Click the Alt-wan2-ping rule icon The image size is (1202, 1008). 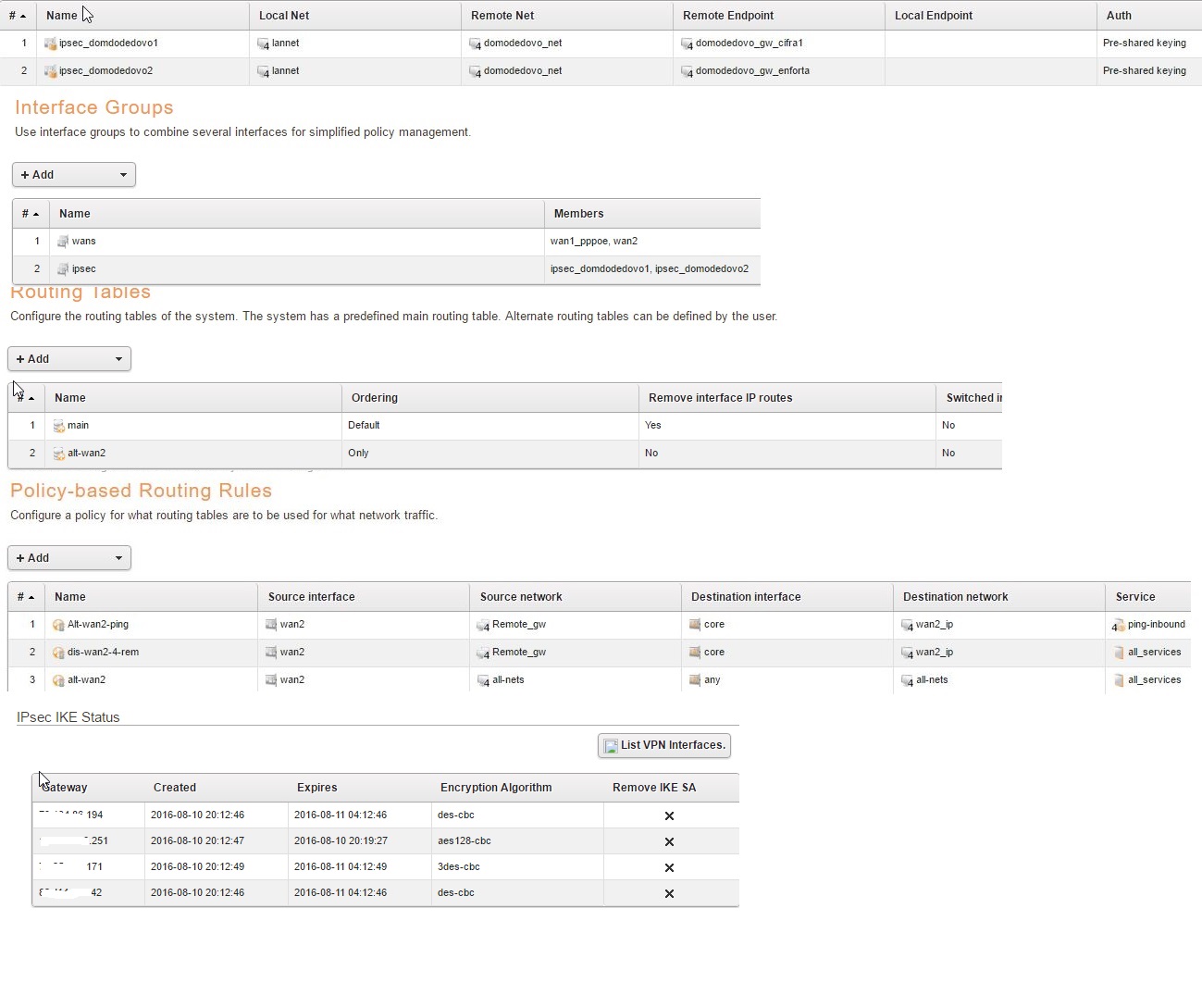pos(58,625)
